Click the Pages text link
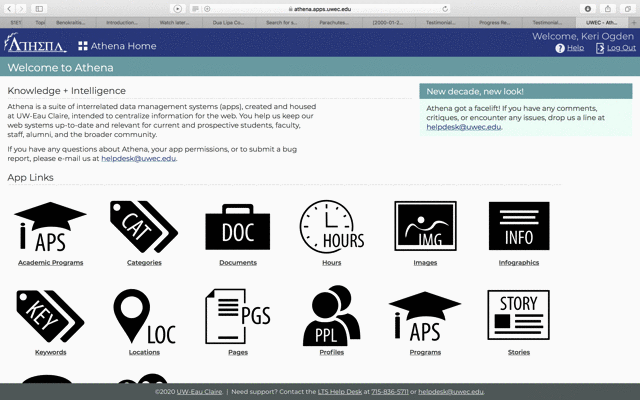Image resolution: width=640 pixels, height=400 pixels. click(x=238, y=352)
